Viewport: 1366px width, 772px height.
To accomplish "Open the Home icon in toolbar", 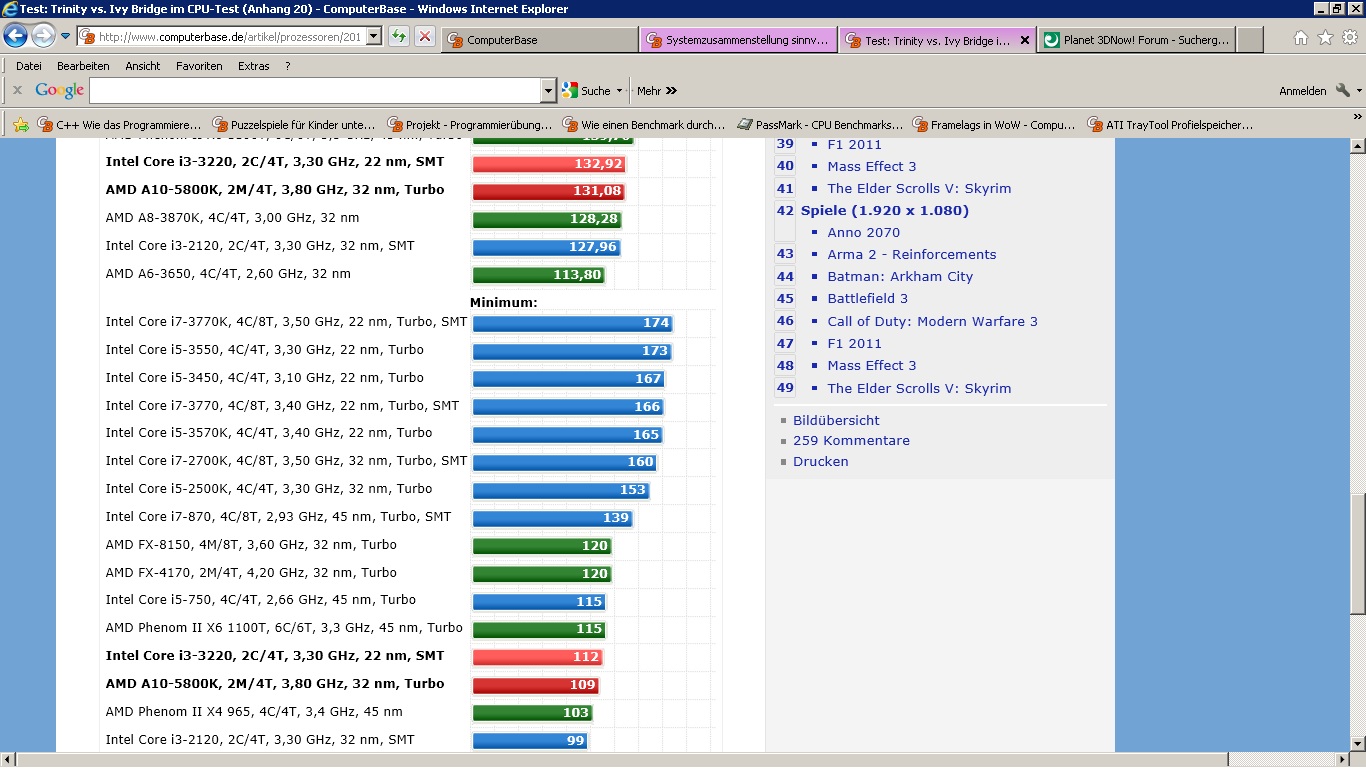I will [x=1300, y=38].
